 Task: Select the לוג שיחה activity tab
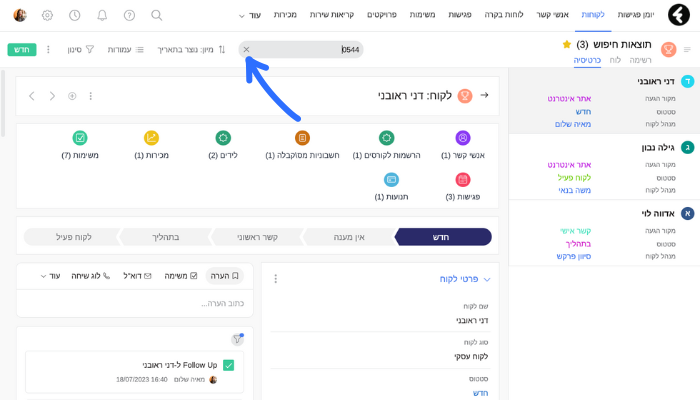coord(91,276)
